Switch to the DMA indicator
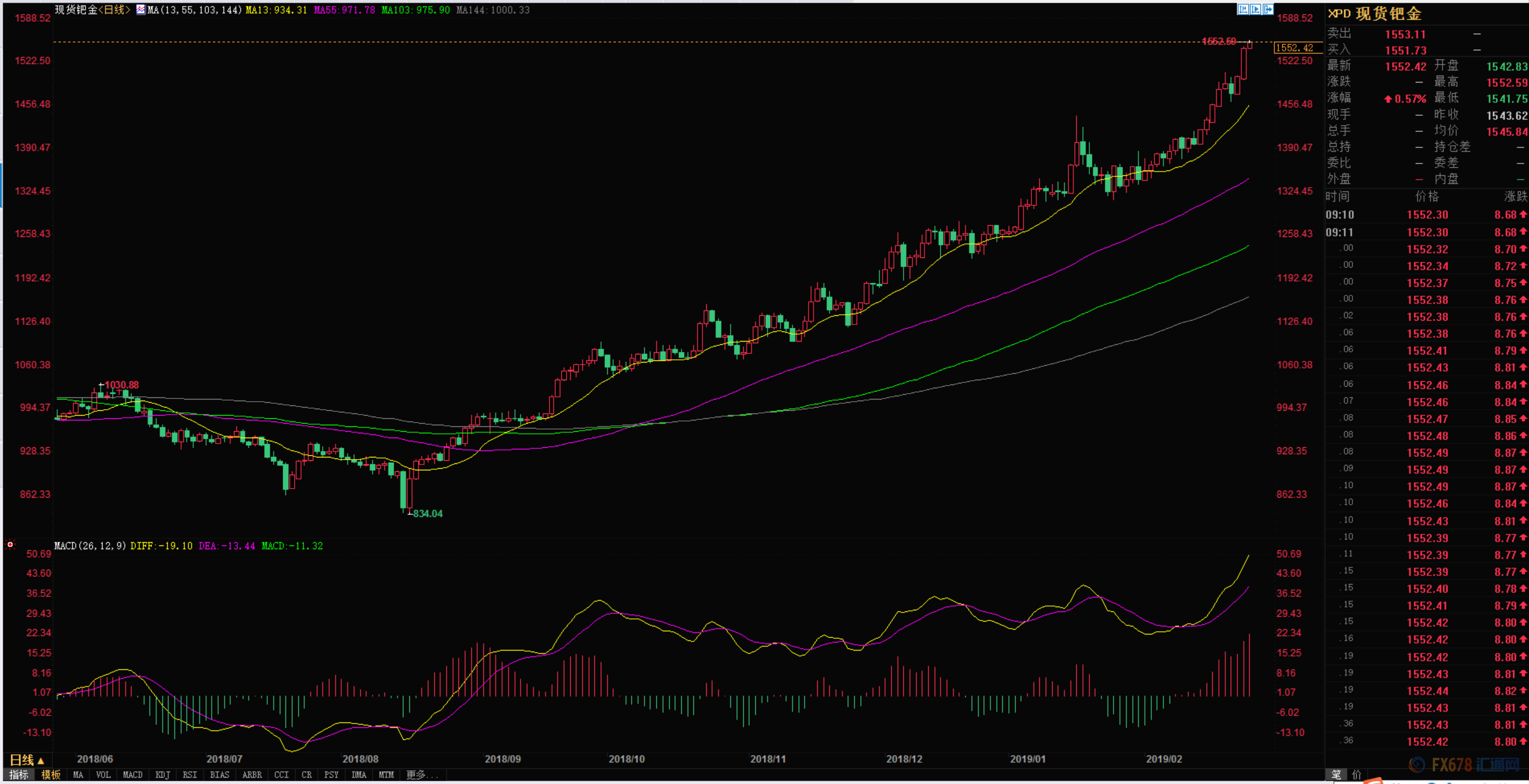Viewport: 1529px width, 784px height. 359,774
